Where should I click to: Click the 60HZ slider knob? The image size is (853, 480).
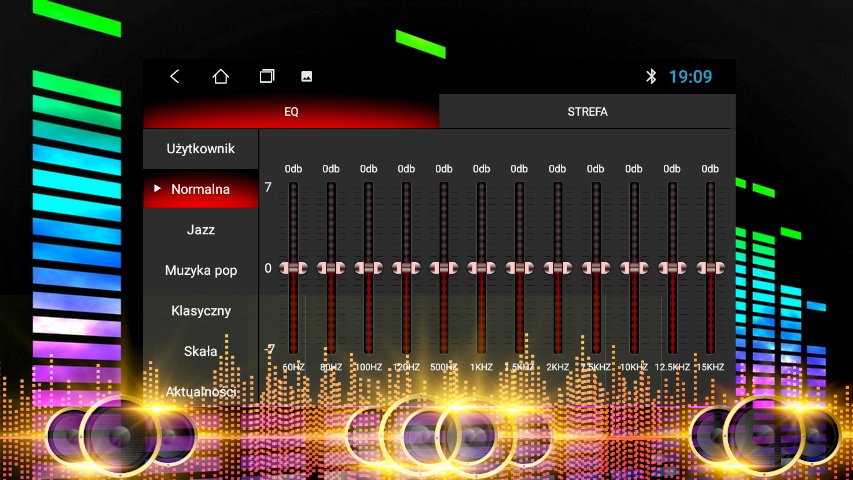pyautogui.click(x=293, y=268)
